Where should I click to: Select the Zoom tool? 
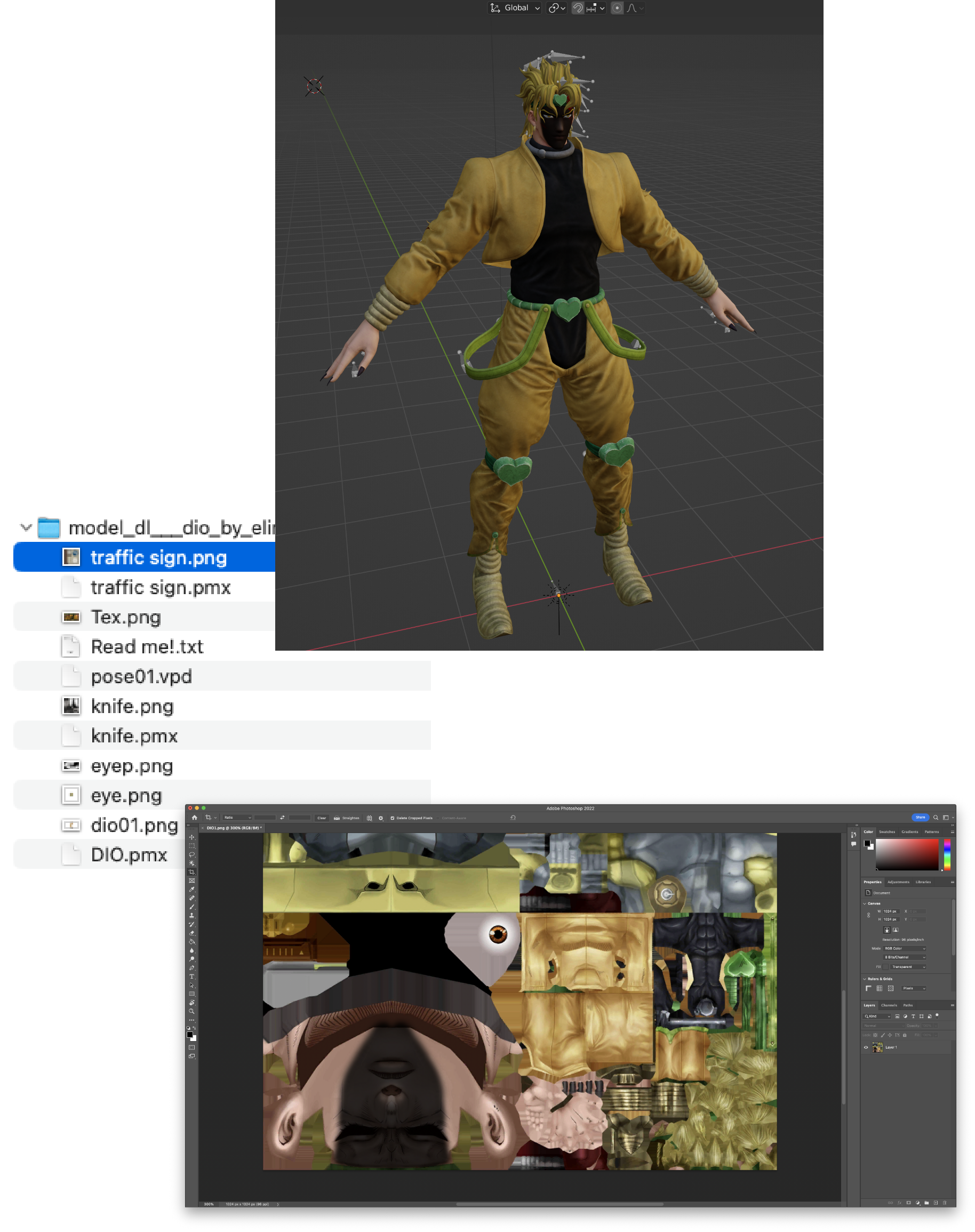click(193, 1011)
